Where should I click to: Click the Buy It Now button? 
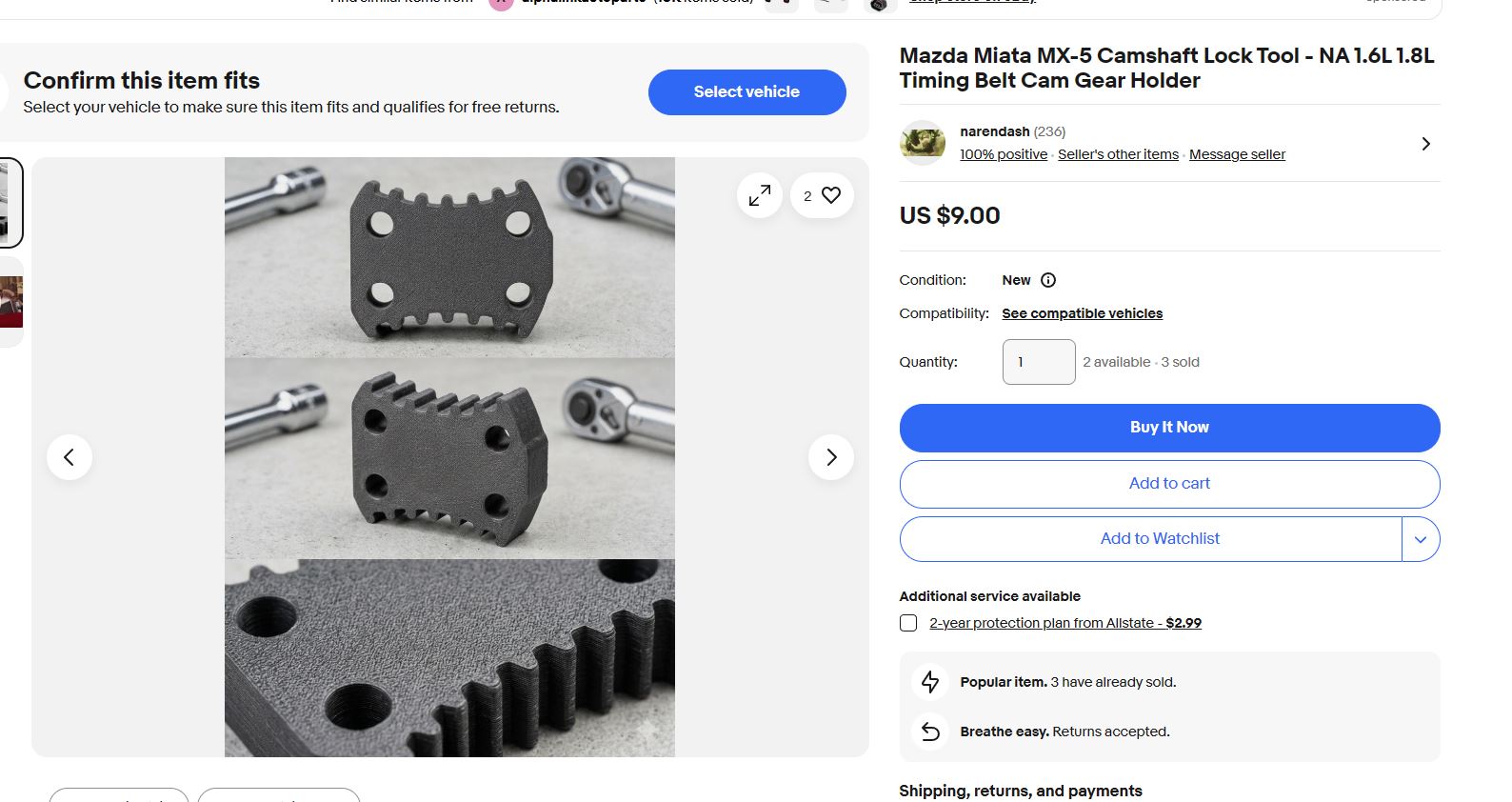[1169, 428]
